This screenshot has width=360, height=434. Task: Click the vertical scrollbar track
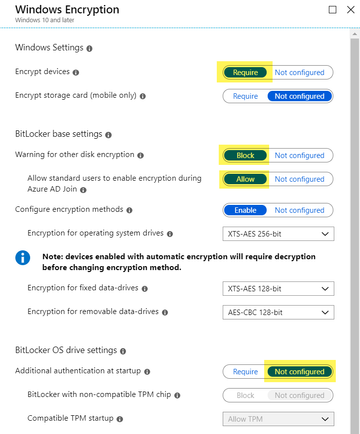354,235
